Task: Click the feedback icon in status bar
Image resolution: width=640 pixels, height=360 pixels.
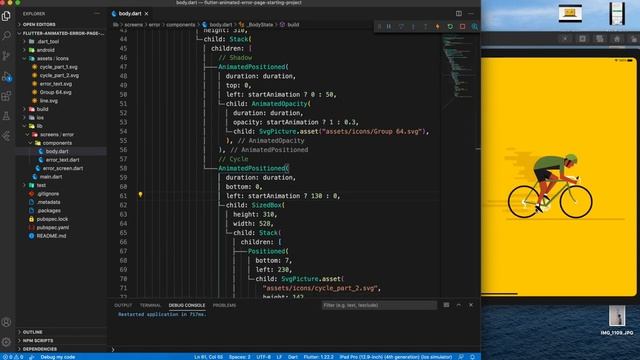Action: pos(461,357)
